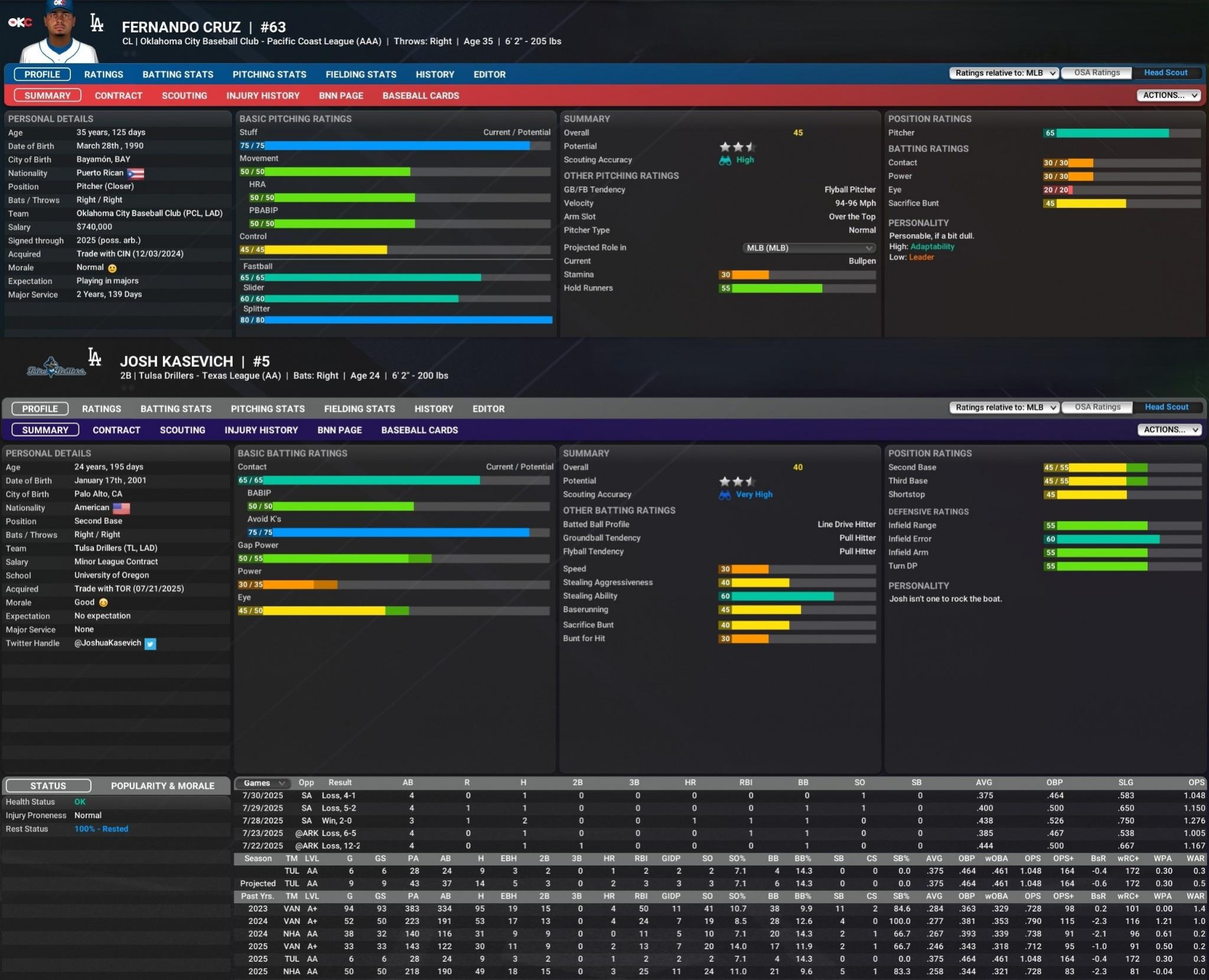The height and width of the screenshot is (980, 1209).
Task: Toggle OSA Ratings for Fernando Cruz
Action: 1096,73
